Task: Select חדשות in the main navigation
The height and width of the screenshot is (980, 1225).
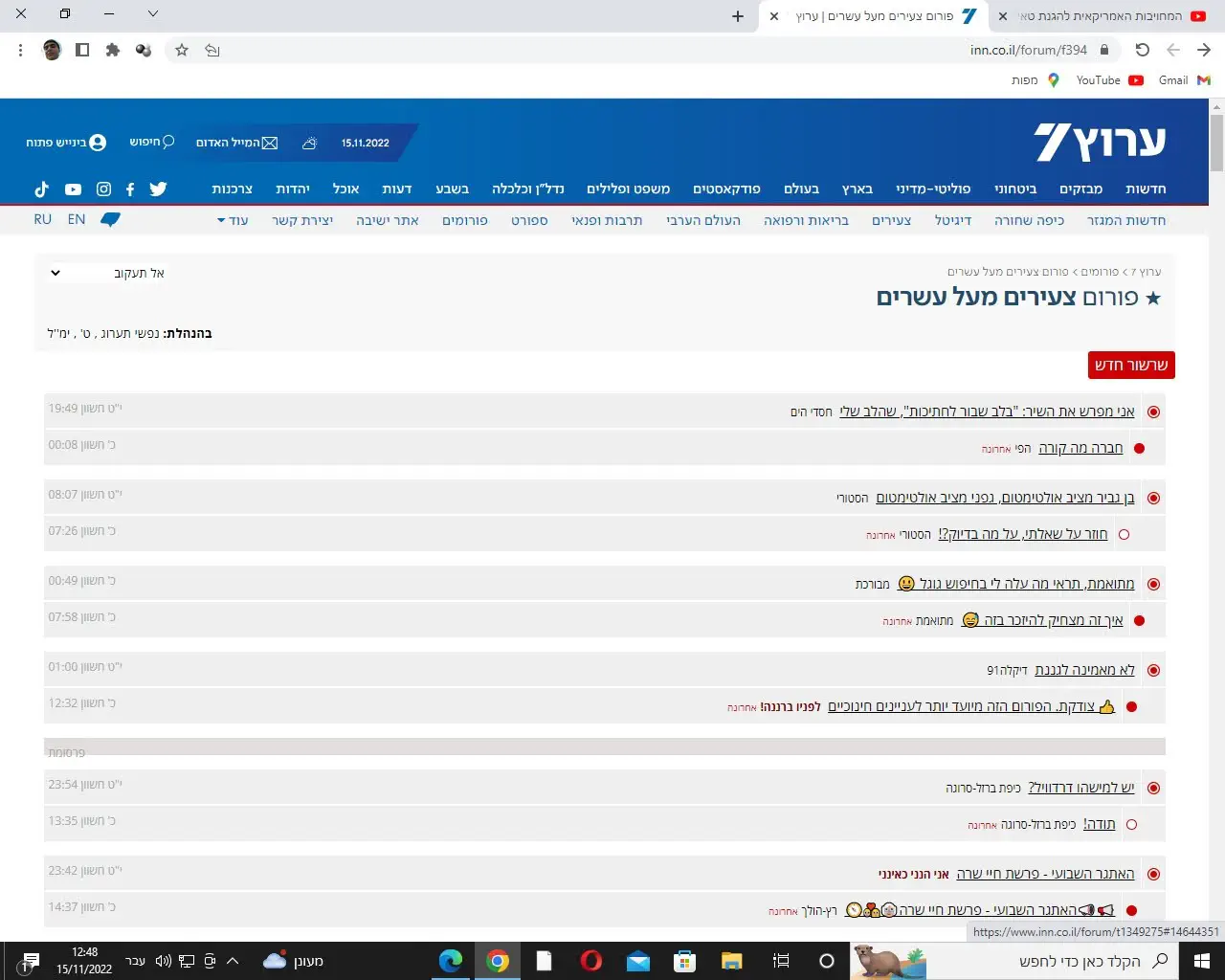Action: (x=1146, y=189)
